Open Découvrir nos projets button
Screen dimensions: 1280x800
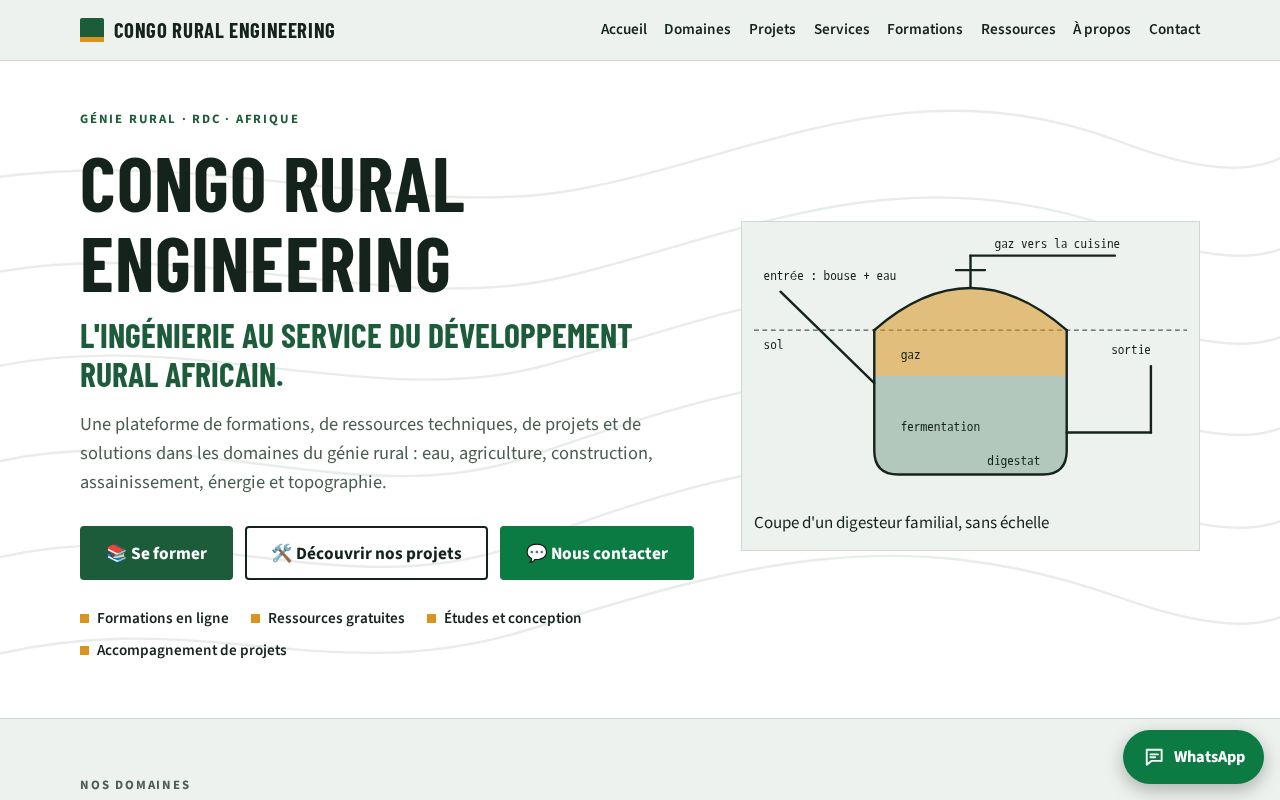[x=366, y=553]
